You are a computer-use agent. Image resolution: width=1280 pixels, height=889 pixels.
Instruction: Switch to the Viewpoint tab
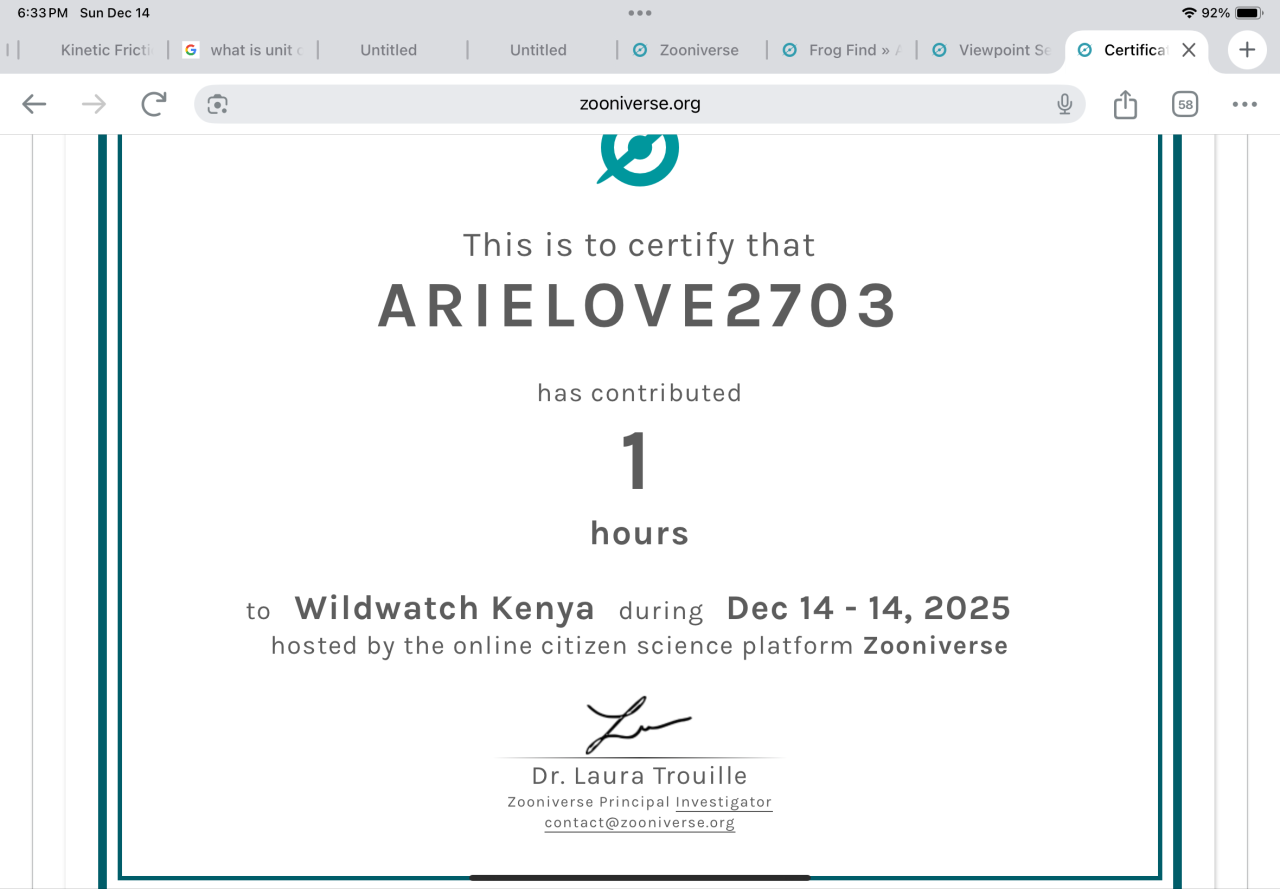pos(990,50)
